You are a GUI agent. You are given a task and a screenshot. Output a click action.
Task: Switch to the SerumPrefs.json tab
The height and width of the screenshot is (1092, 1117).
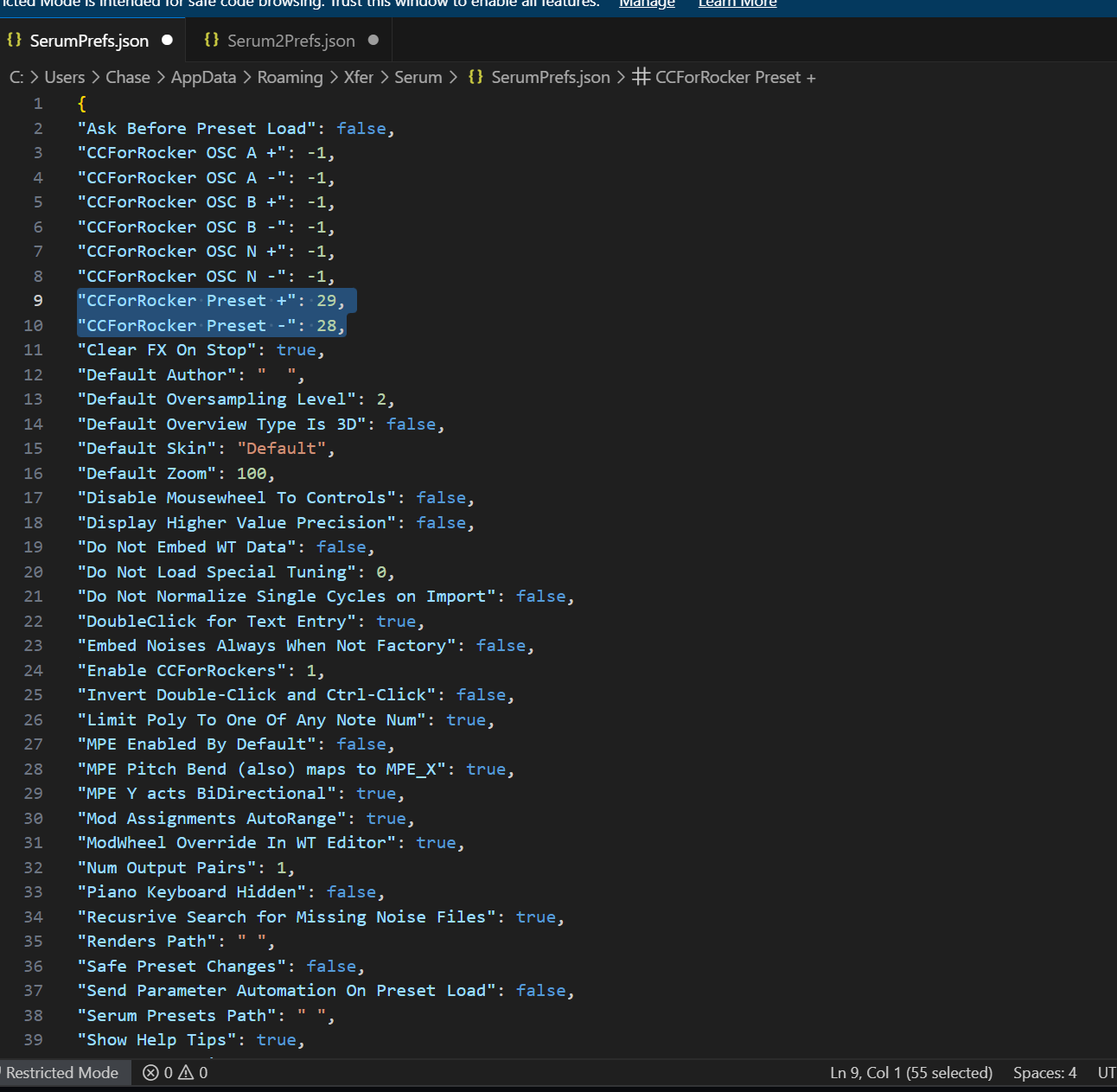point(90,41)
